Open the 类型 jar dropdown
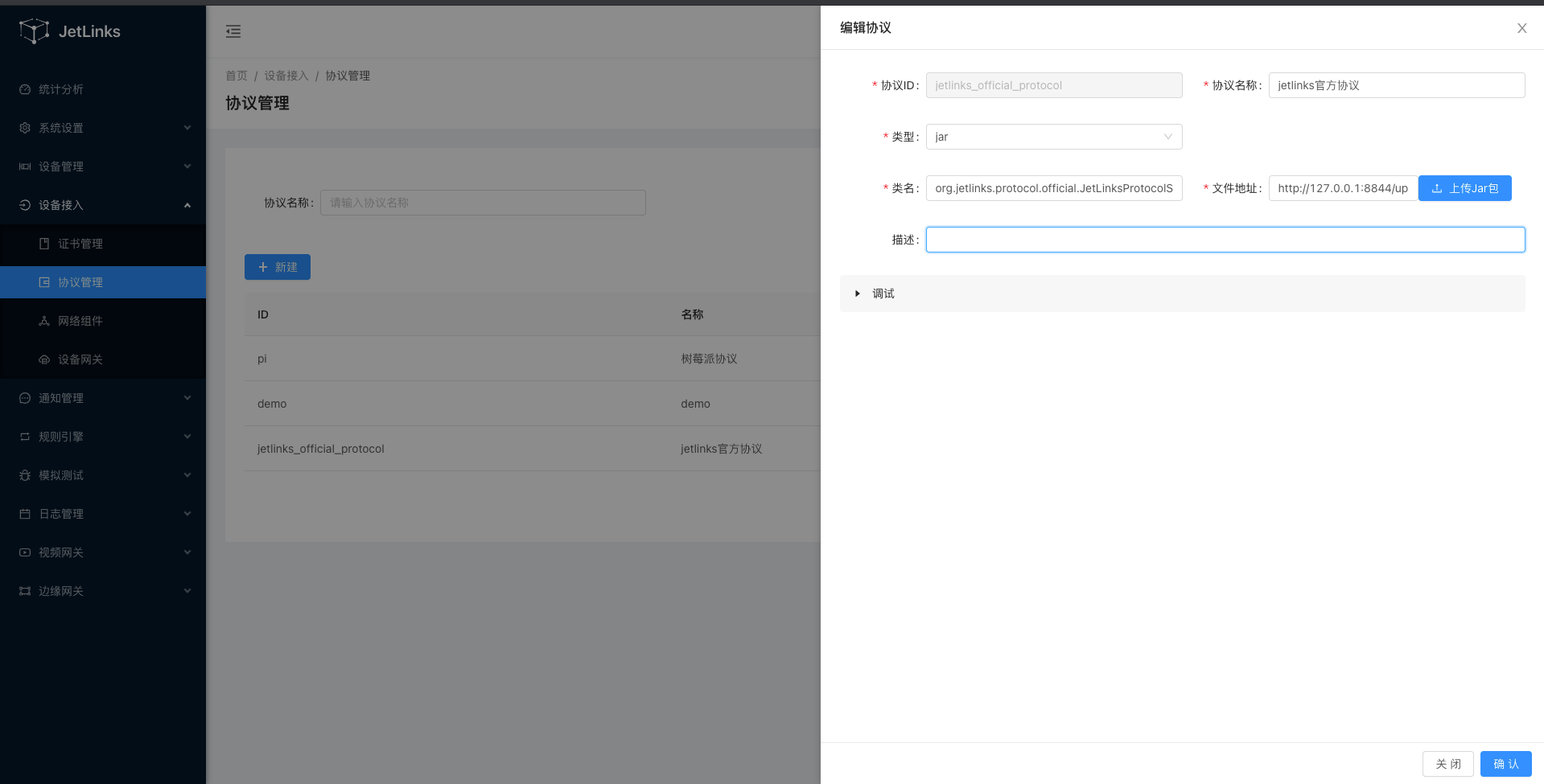Viewport: 1544px width, 784px height. [x=1054, y=137]
